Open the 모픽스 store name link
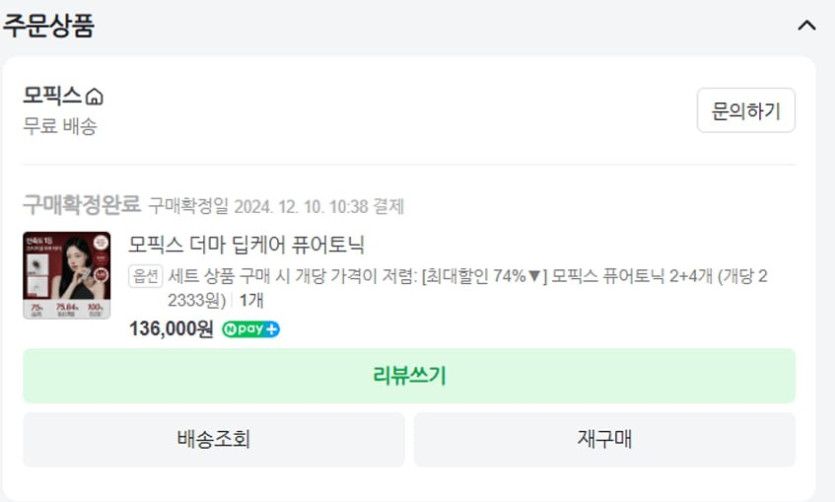This screenshot has width=835, height=502. click(53, 96)
